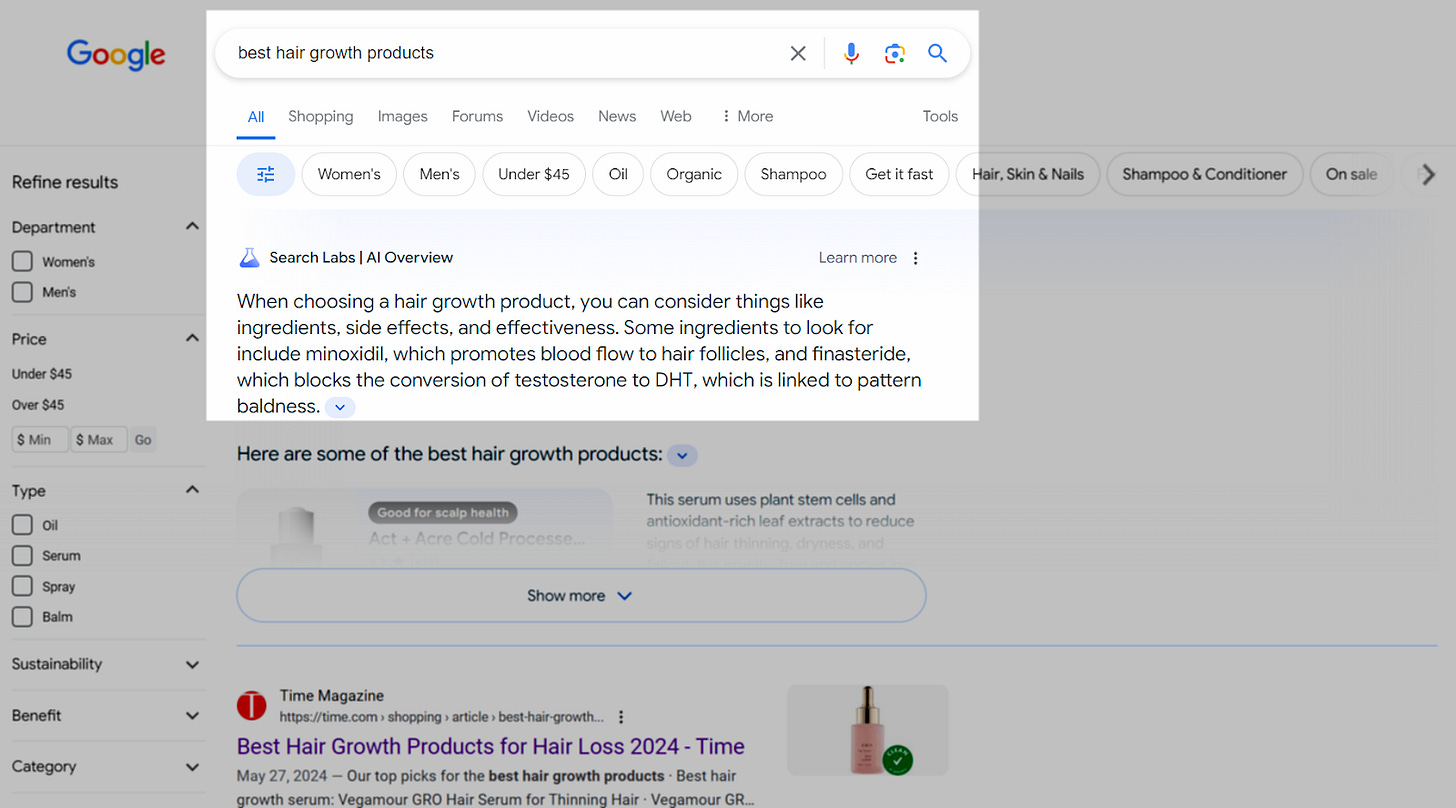
Task: Clear the search box with the X icon
Action: coord(798,53)
